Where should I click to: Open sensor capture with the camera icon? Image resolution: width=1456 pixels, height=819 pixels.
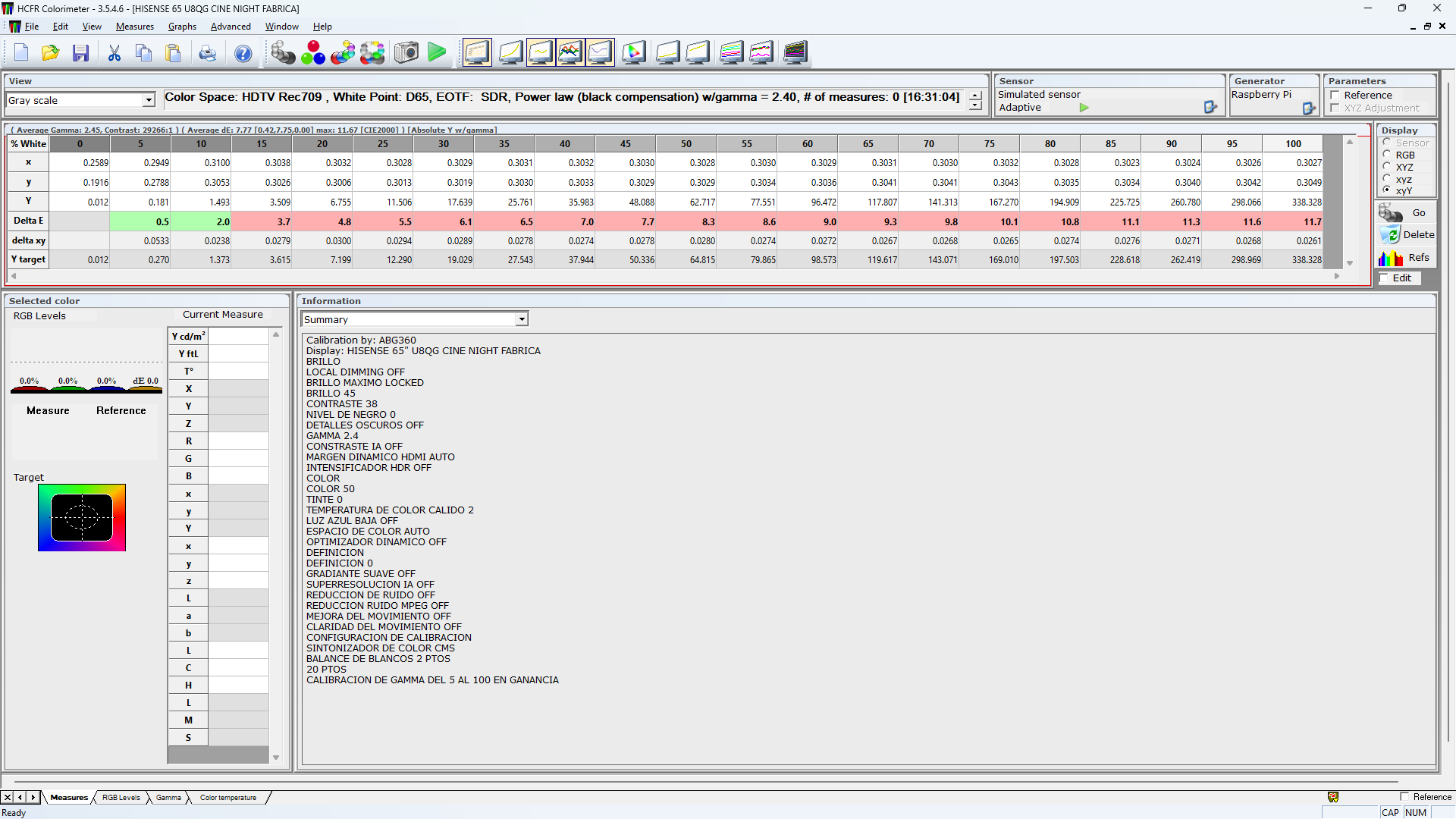(406, 52)
